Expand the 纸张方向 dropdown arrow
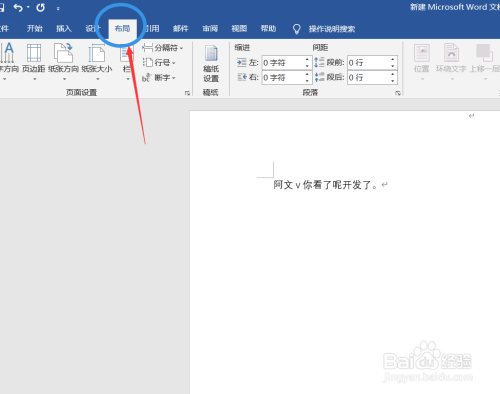The height and width of the screenshot is (394, 500). 64,79
